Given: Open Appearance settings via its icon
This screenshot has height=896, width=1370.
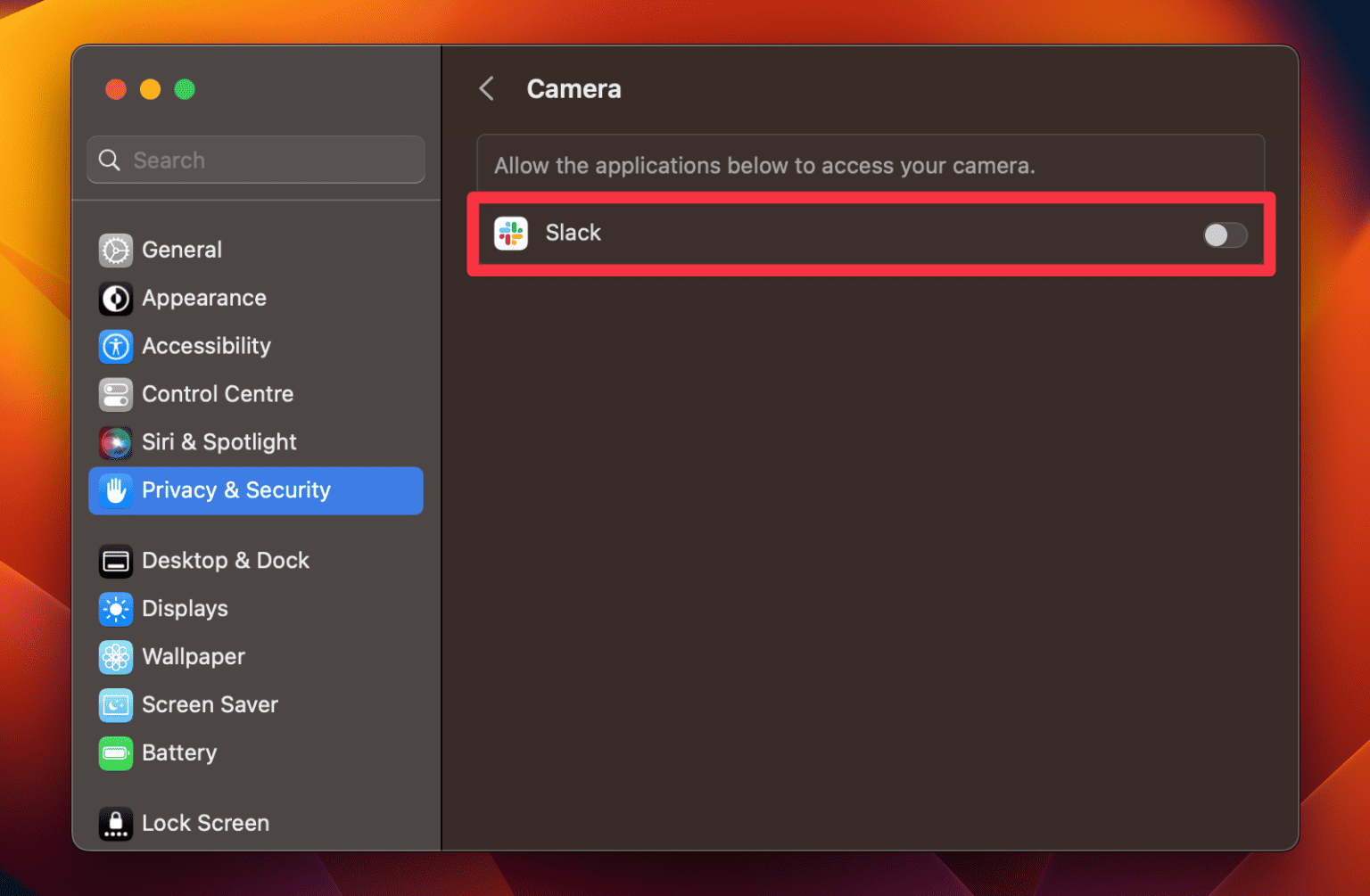Looking at the screenshot, I should [115, 299].
